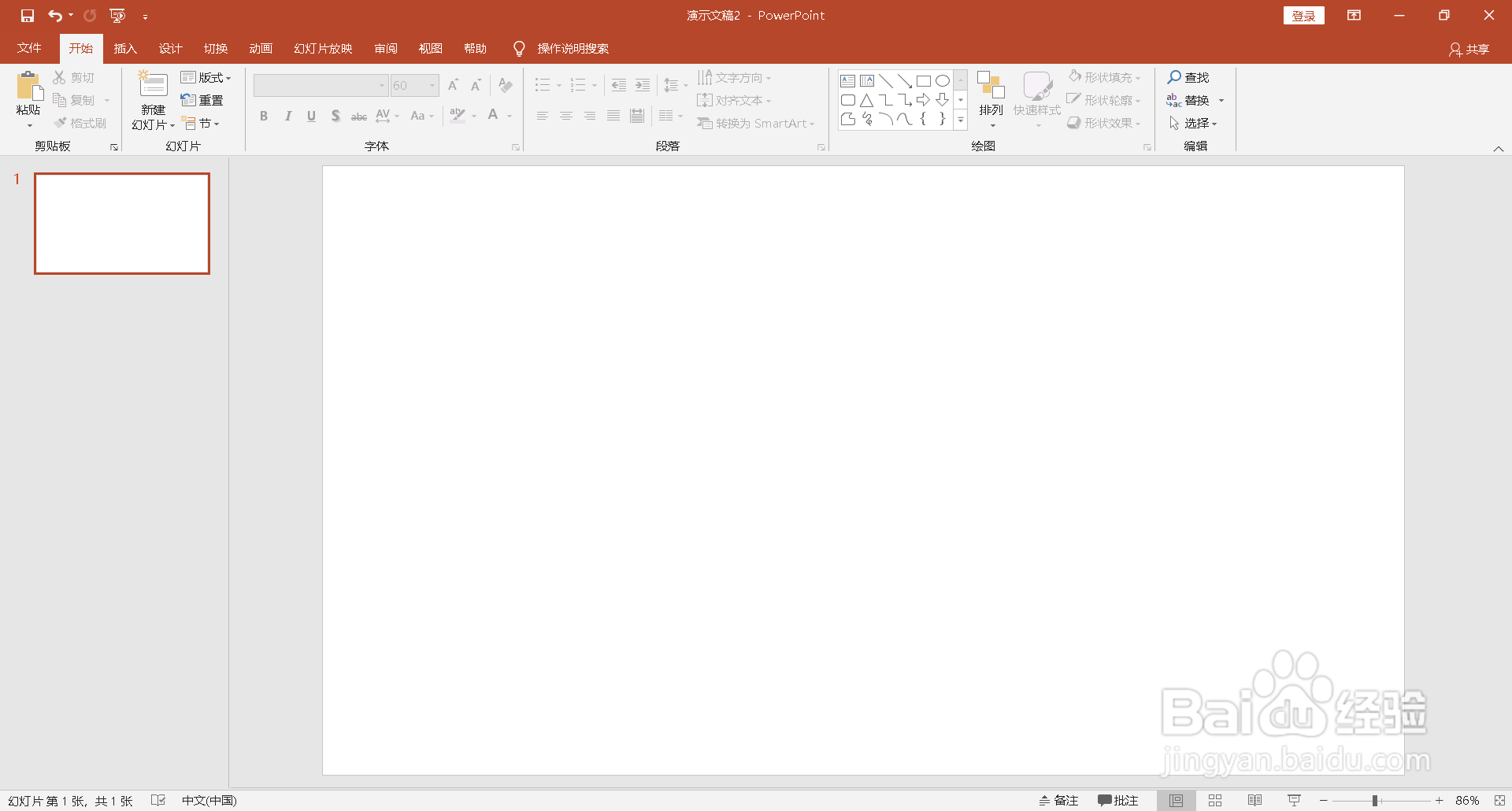This screenshot has height=811, width=1512.
Task: Switch to Transitions (切换) tab
Action: [x=216, y=48]
